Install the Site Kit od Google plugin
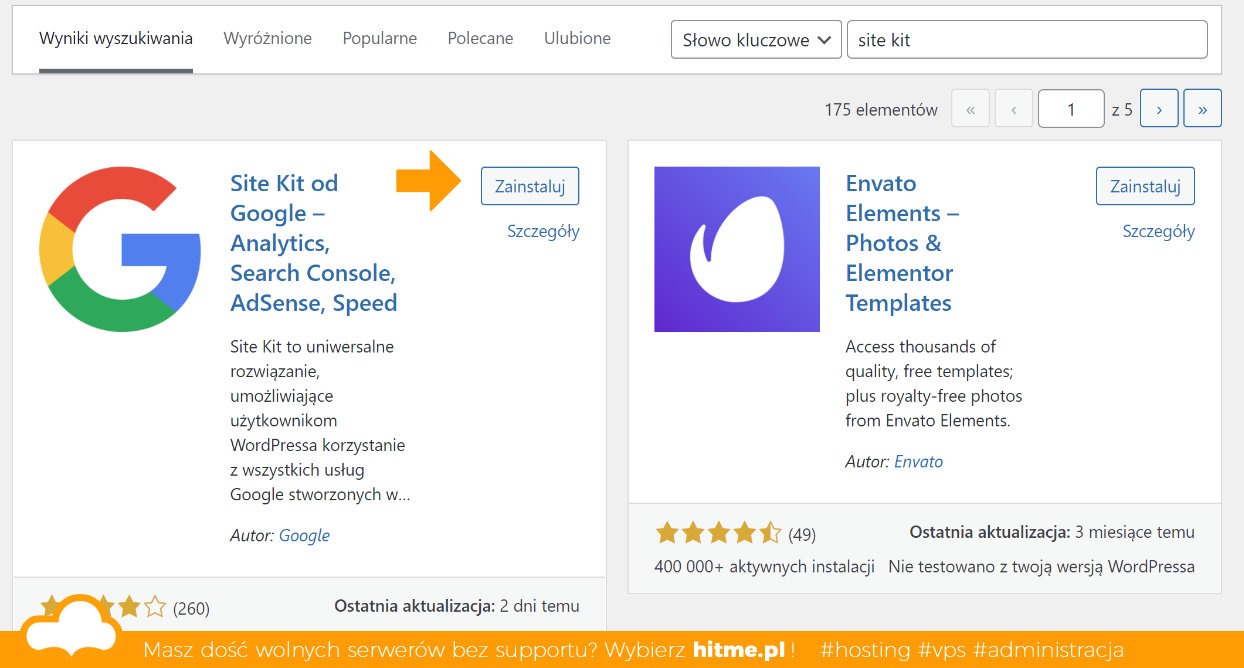 pyautogui.click(x=530, y=186)
